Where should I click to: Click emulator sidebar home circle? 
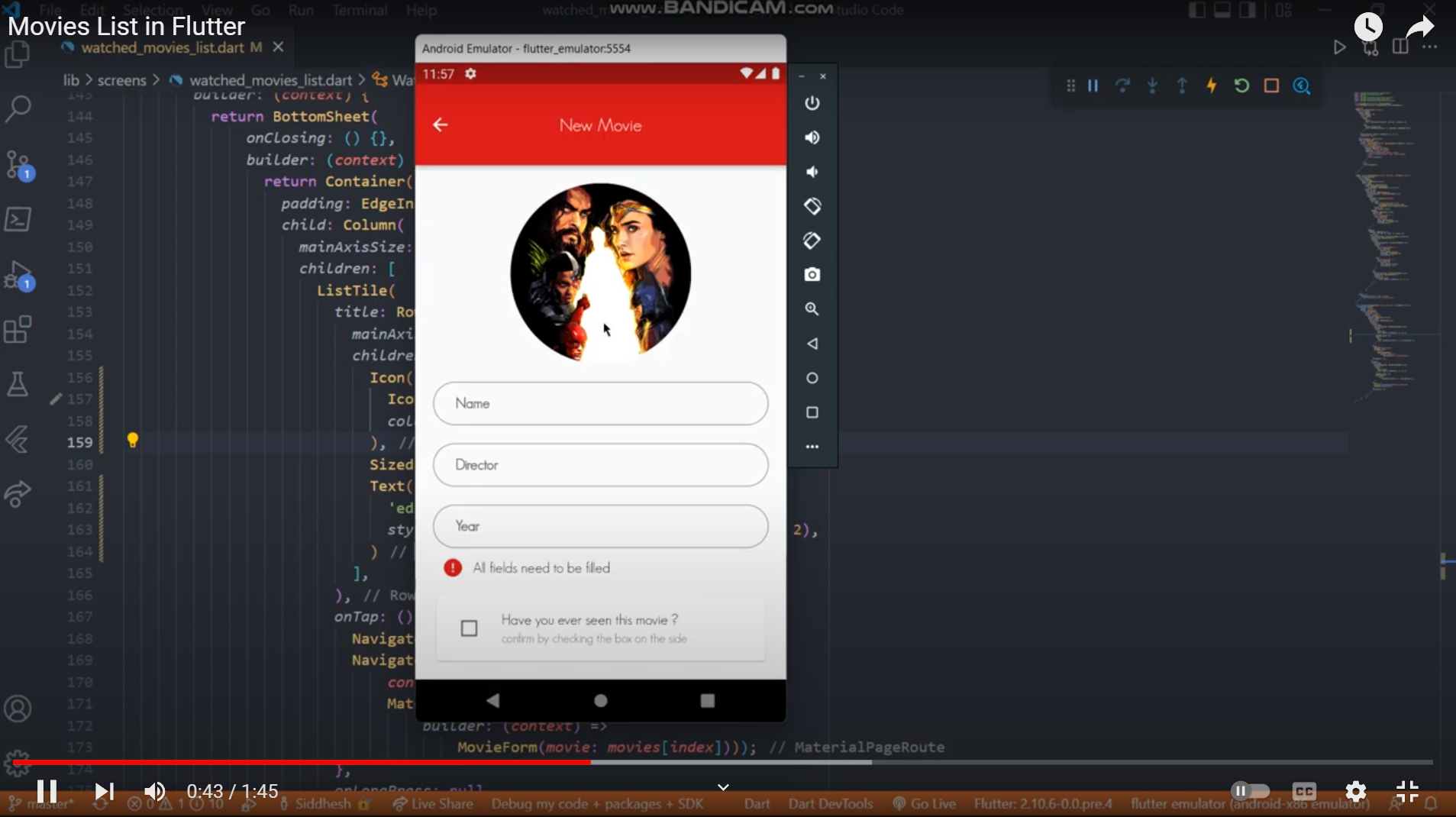(x=812, y=378)
